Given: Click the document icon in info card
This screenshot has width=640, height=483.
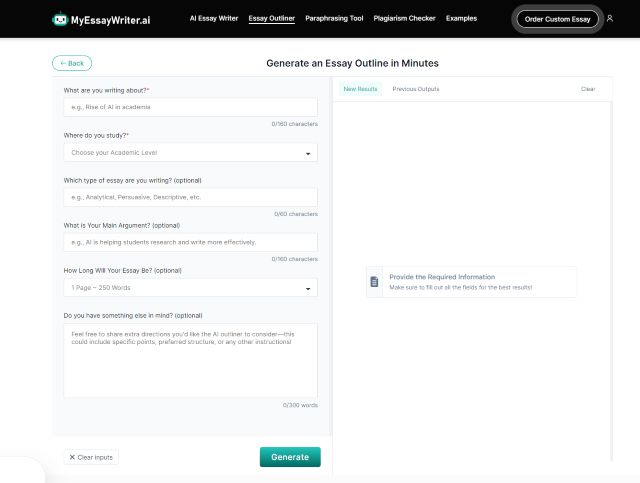Looking at the screenshot, I should click(x=374, y=282).
